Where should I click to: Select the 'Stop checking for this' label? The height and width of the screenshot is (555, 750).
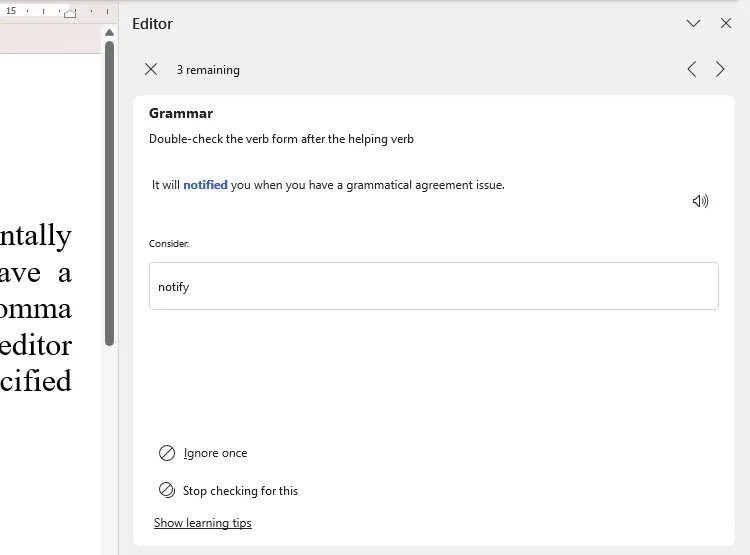click(240, 491)
